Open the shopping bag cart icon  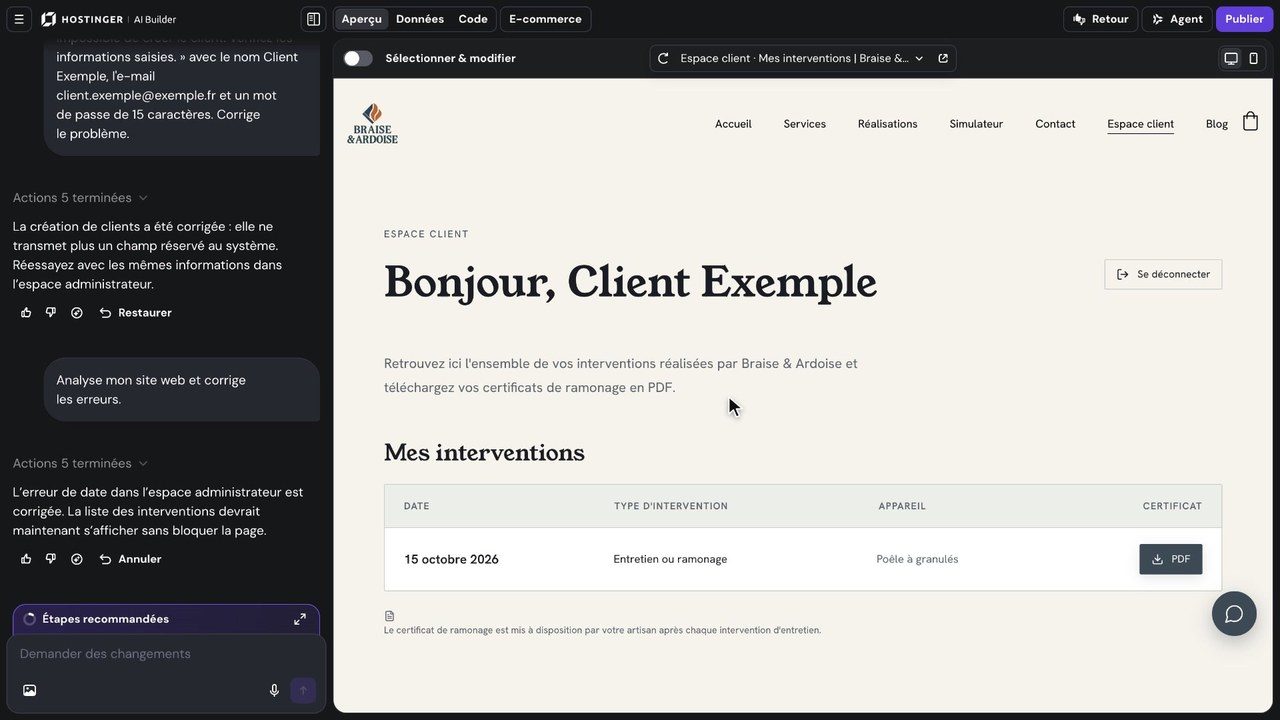[x=1250, y=122]
